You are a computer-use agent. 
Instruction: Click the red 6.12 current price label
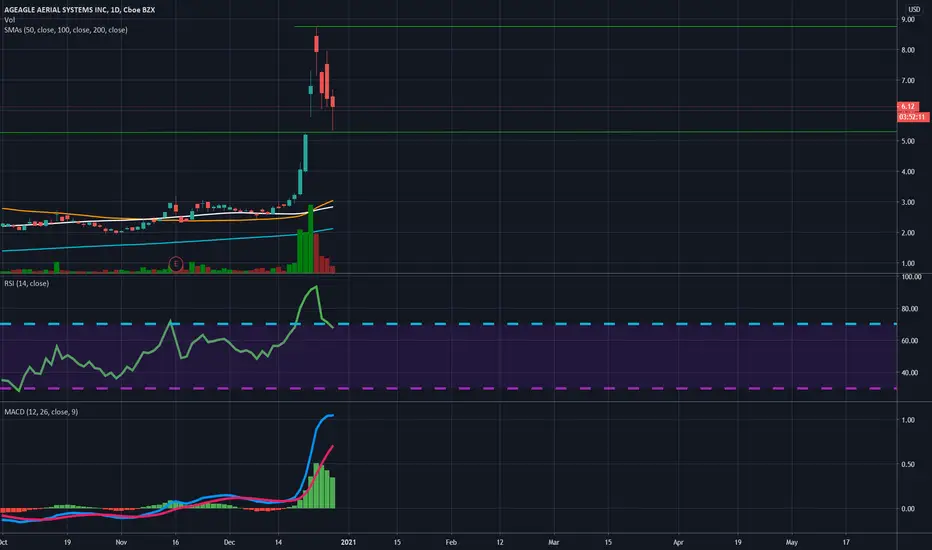coord(908,106)
